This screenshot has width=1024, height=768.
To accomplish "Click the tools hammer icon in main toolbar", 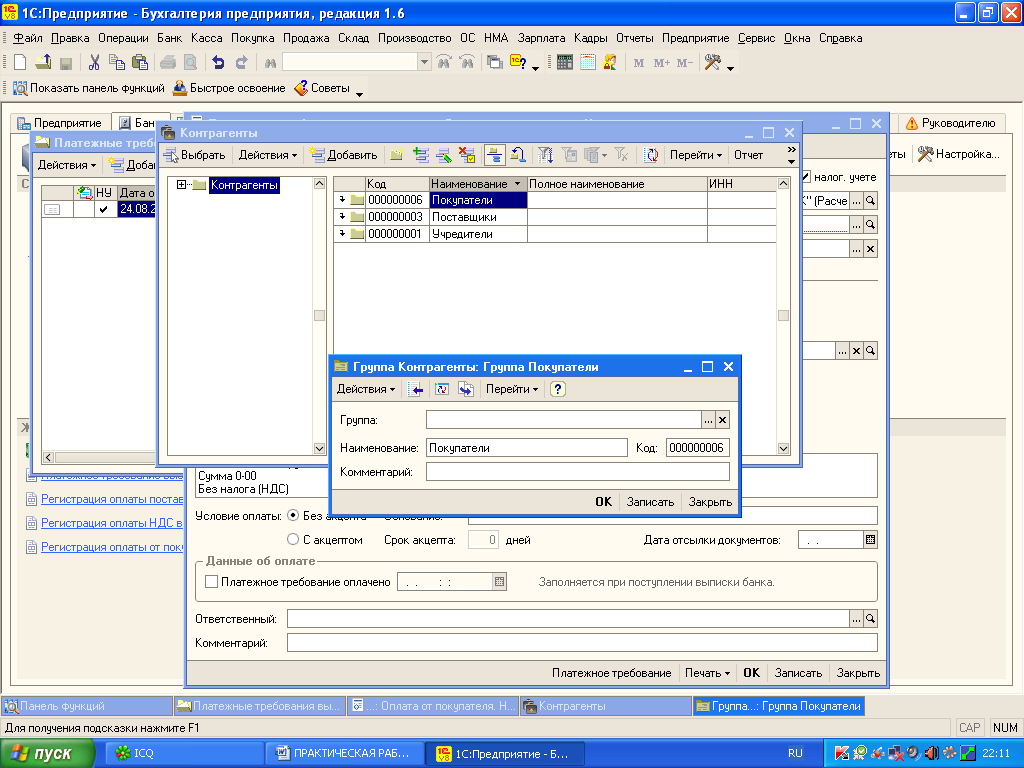I will click(x=712, y=63).
